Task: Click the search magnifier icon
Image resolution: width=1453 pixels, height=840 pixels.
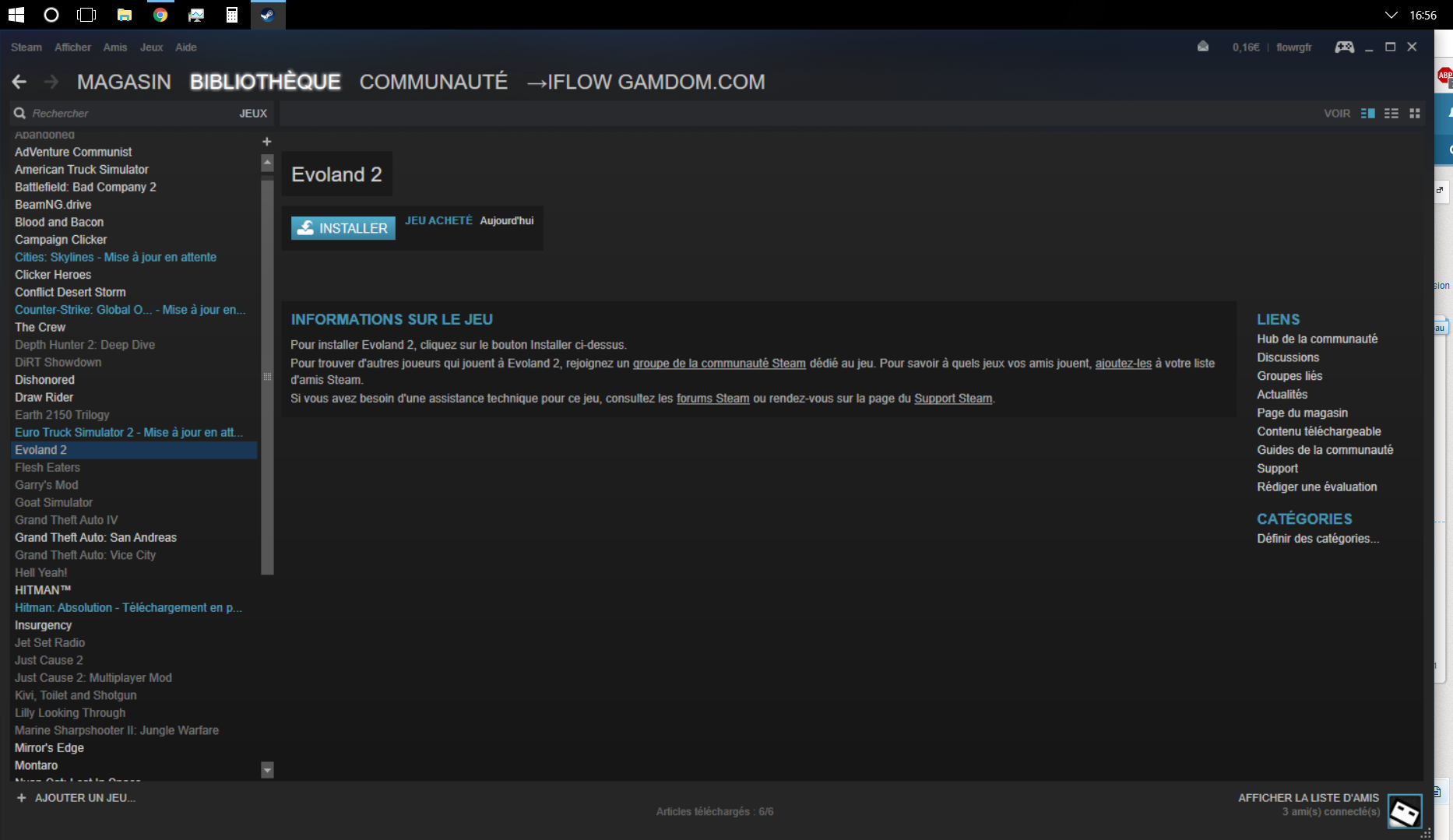Action: point(19,113)
